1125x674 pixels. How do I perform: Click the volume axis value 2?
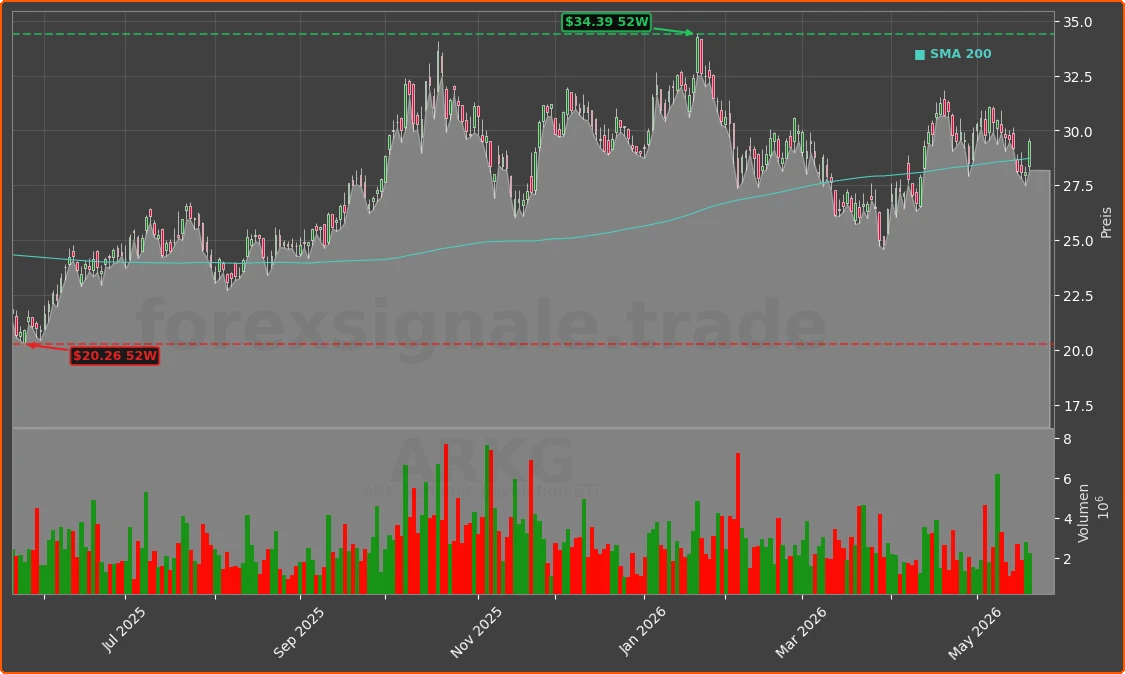point(1068,559)
